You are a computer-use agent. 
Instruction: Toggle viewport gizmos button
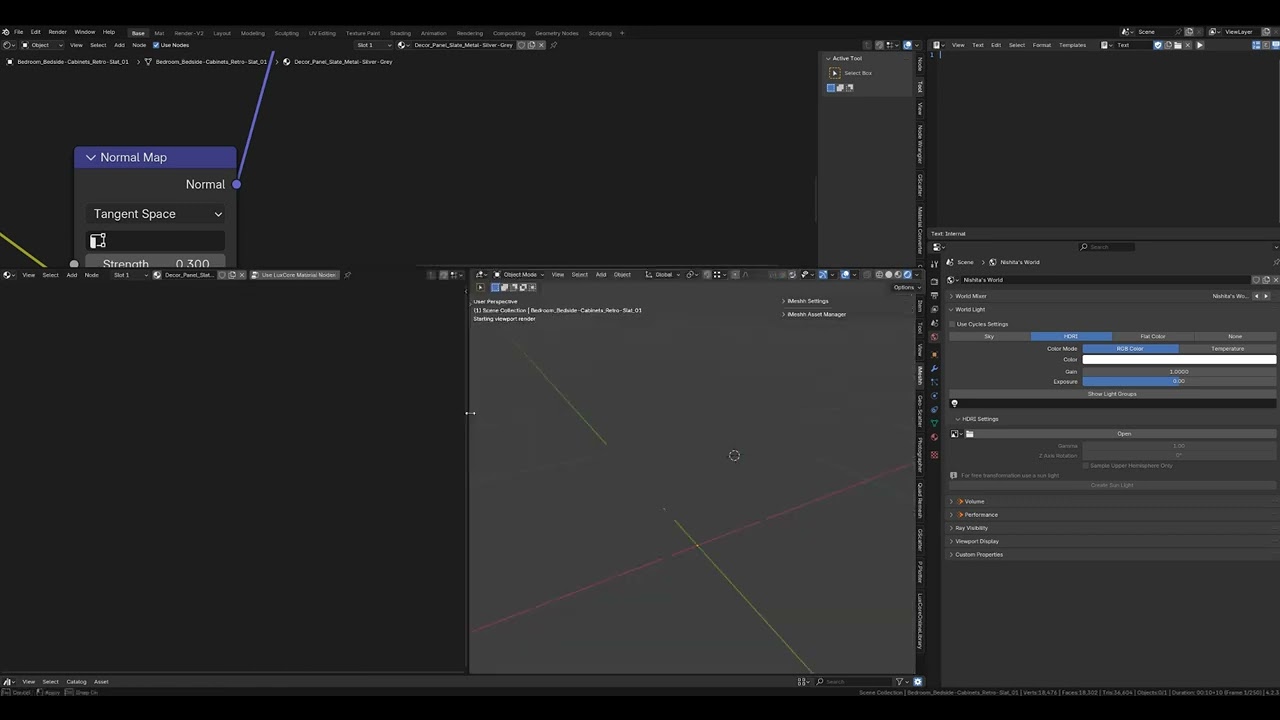tap(823, 275)
